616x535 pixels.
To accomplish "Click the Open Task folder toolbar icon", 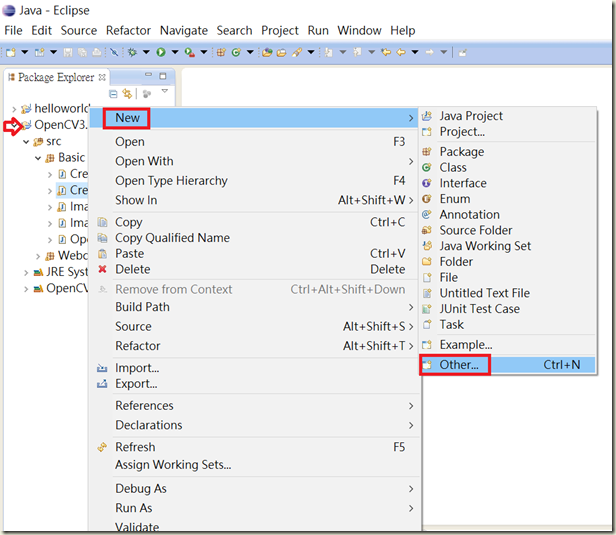I will 281,52.
